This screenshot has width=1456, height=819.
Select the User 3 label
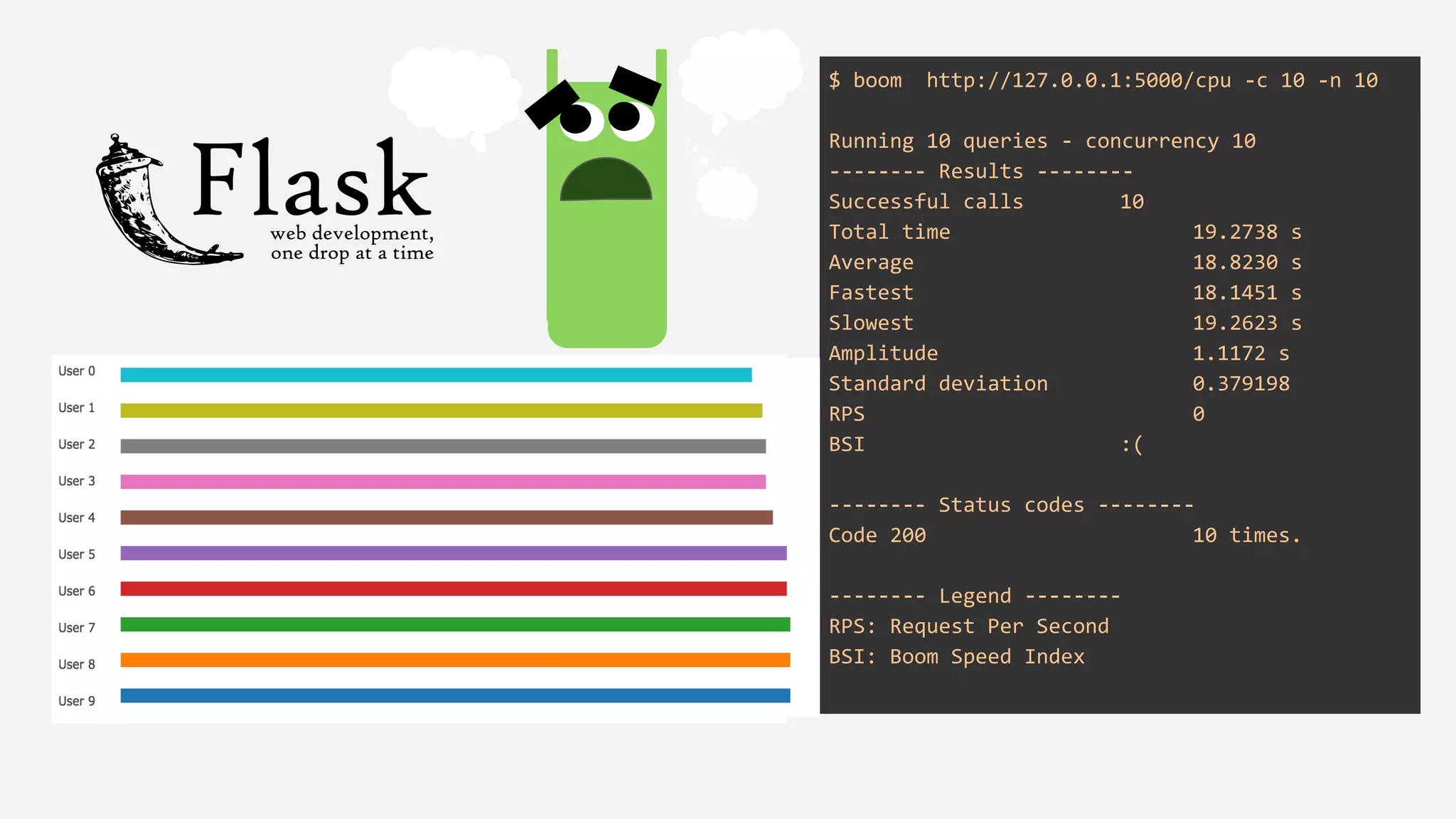(76, 481)
